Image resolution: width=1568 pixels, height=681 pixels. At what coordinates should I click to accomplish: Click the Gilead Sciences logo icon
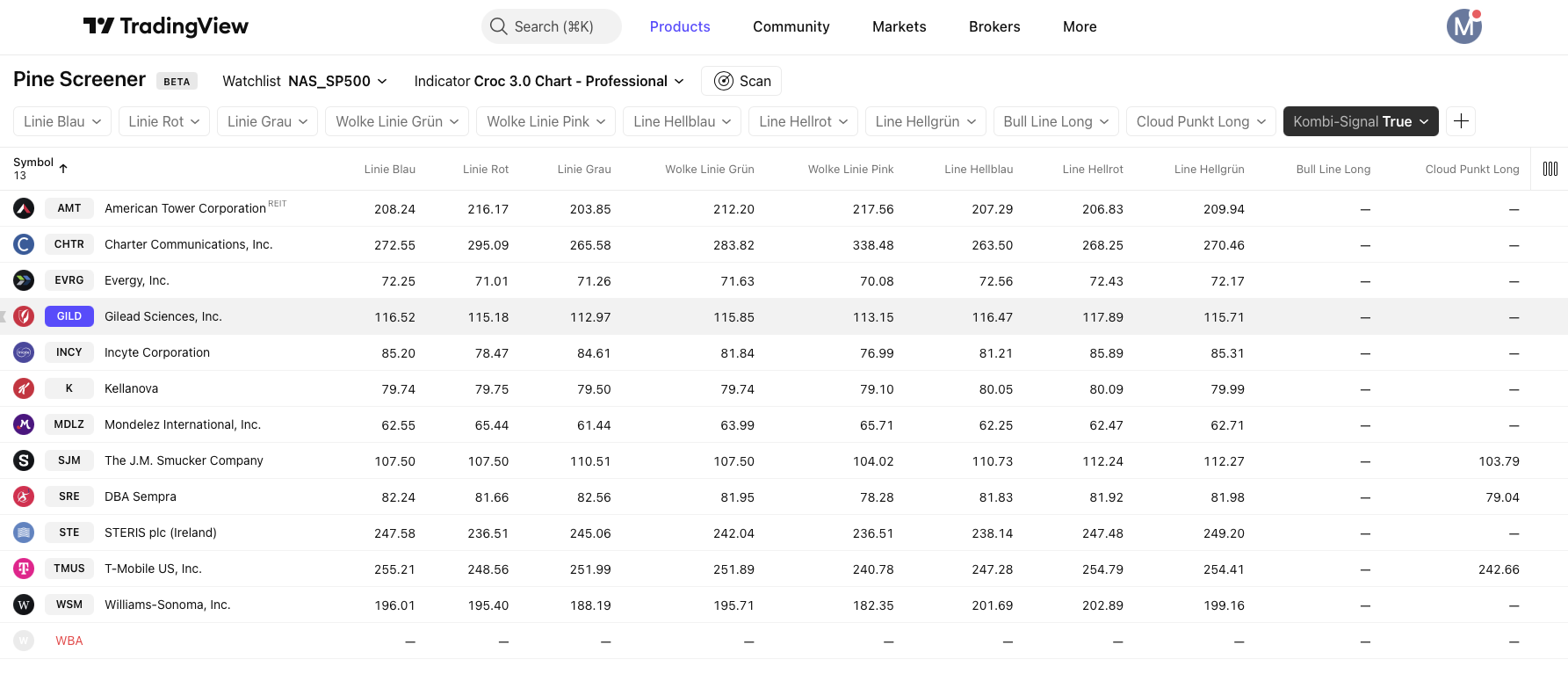coord(24,316)
